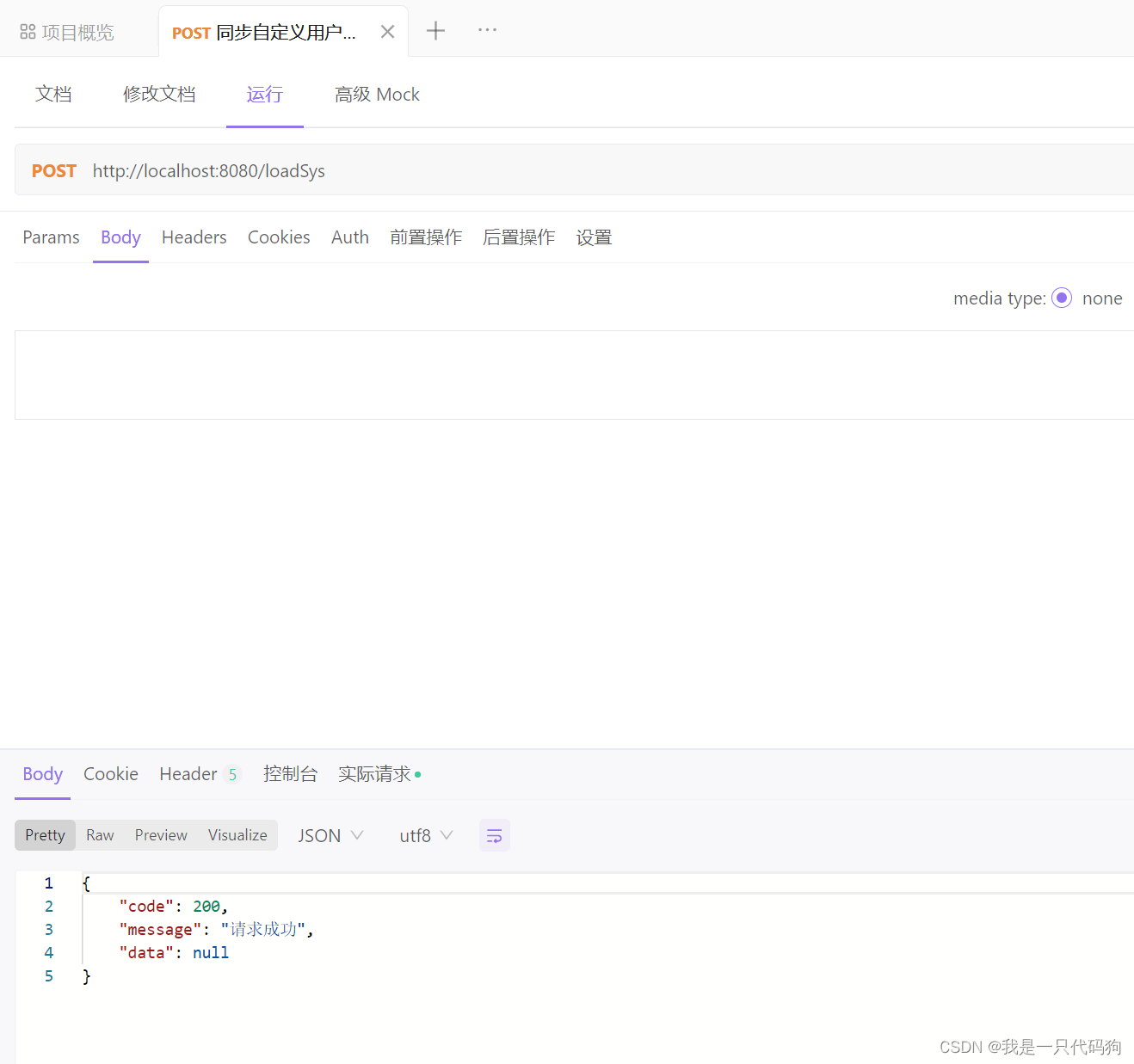The image size is (1134, 1064).
Task: Switch to the Headers request tab
Action: (194, 237)
